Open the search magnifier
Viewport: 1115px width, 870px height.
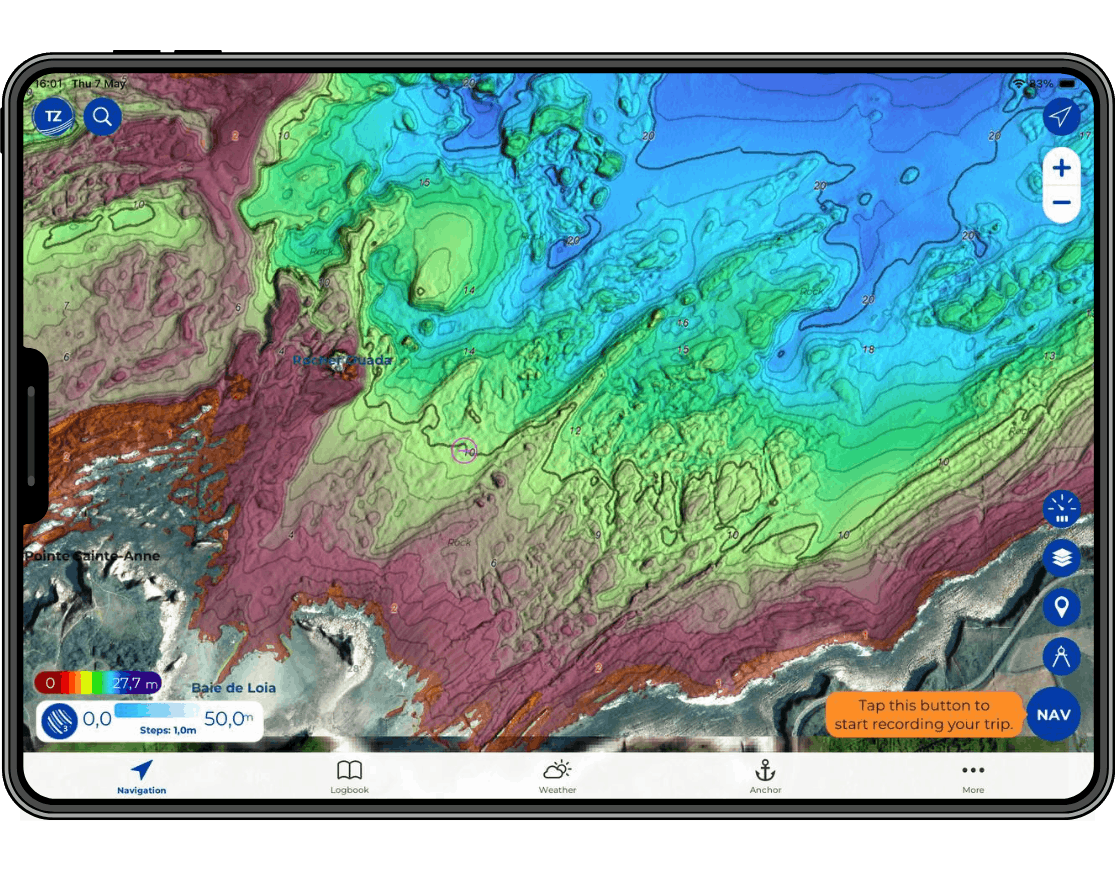pos(102,117)
